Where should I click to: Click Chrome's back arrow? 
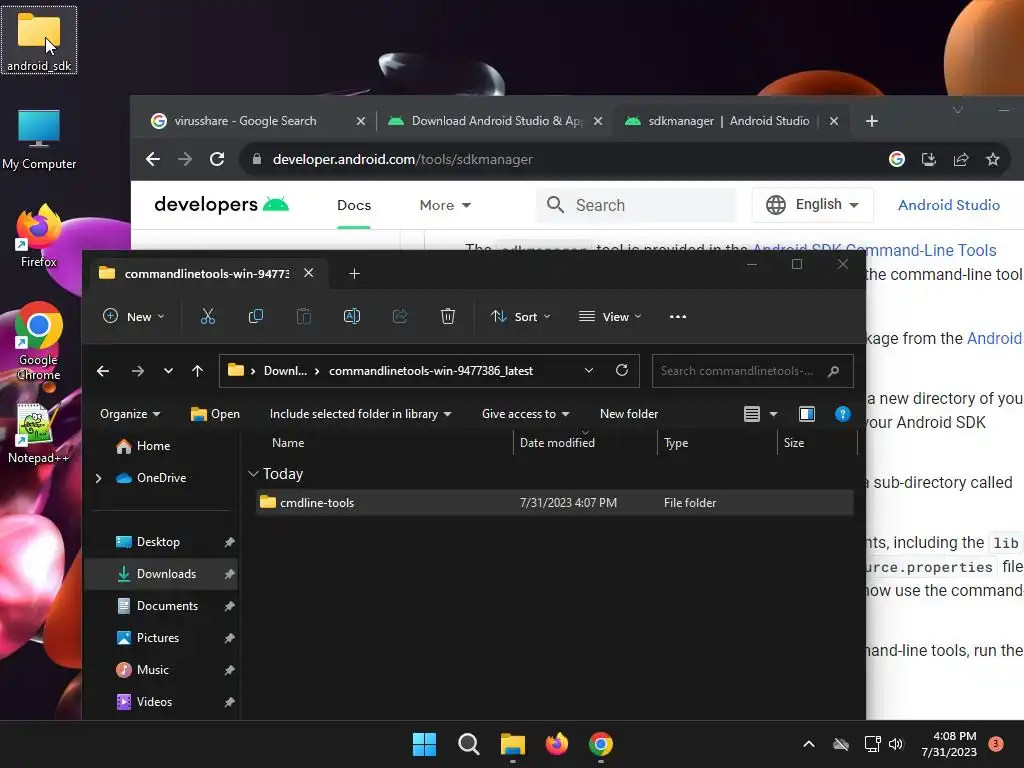(x=153, y=159)
